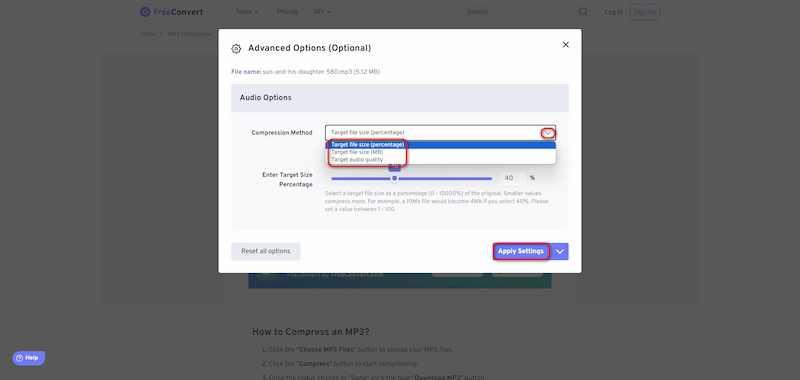Open the Pricing page
This screenshot has width=800, height=380.
[287, 12]
